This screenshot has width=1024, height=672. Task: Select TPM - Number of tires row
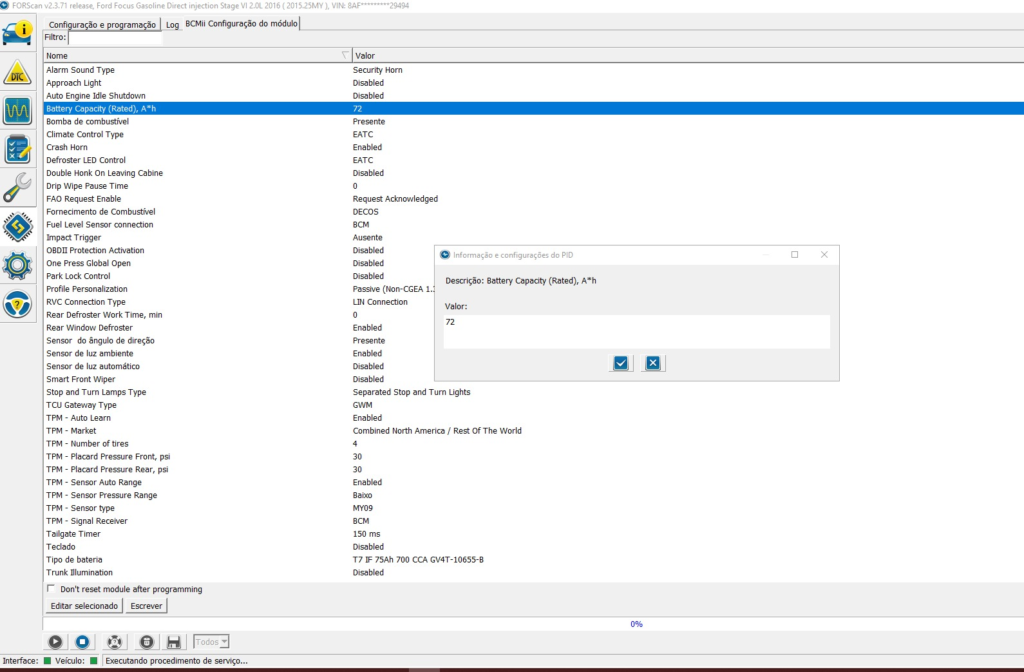[534, 444]
